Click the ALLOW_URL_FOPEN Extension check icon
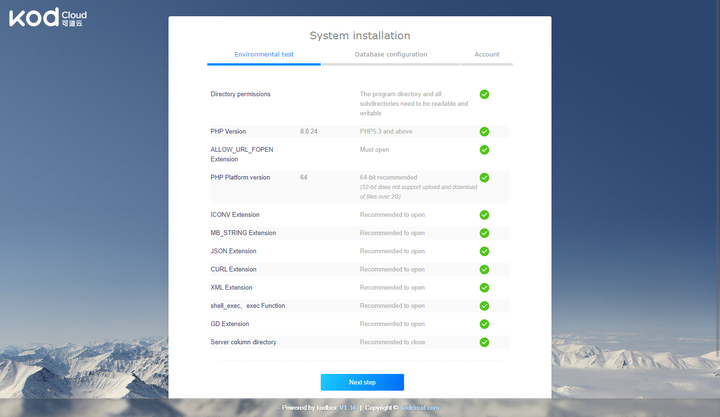720x417 pixels. pyautogui.click(x=484, y=150)
